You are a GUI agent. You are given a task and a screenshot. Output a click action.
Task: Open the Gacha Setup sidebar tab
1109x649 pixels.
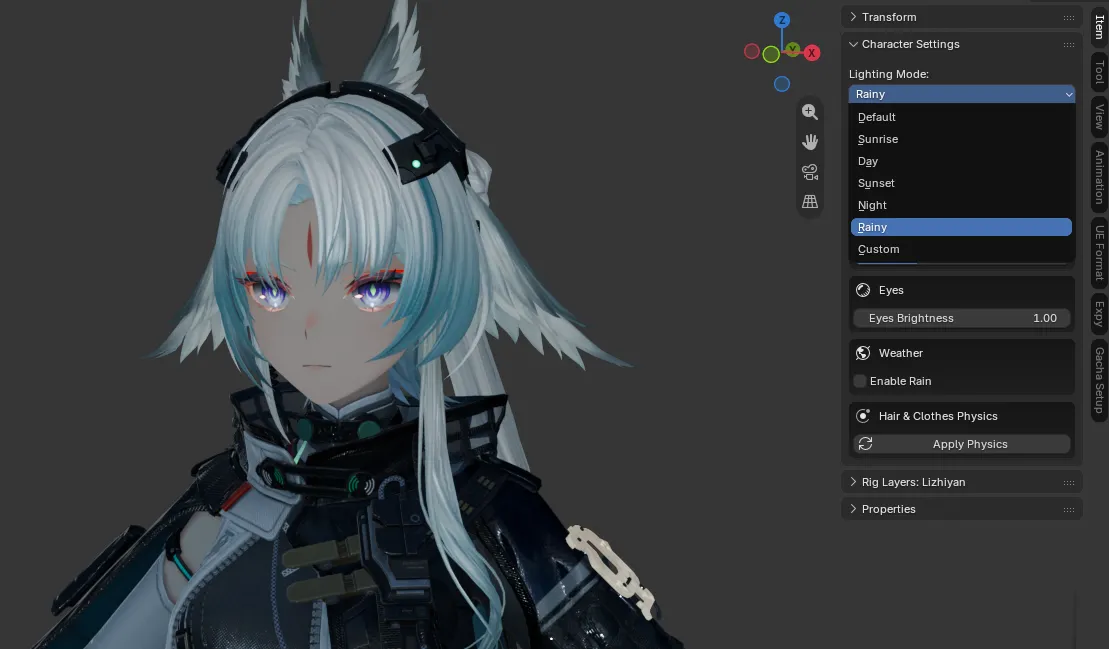pos(1099,380)
